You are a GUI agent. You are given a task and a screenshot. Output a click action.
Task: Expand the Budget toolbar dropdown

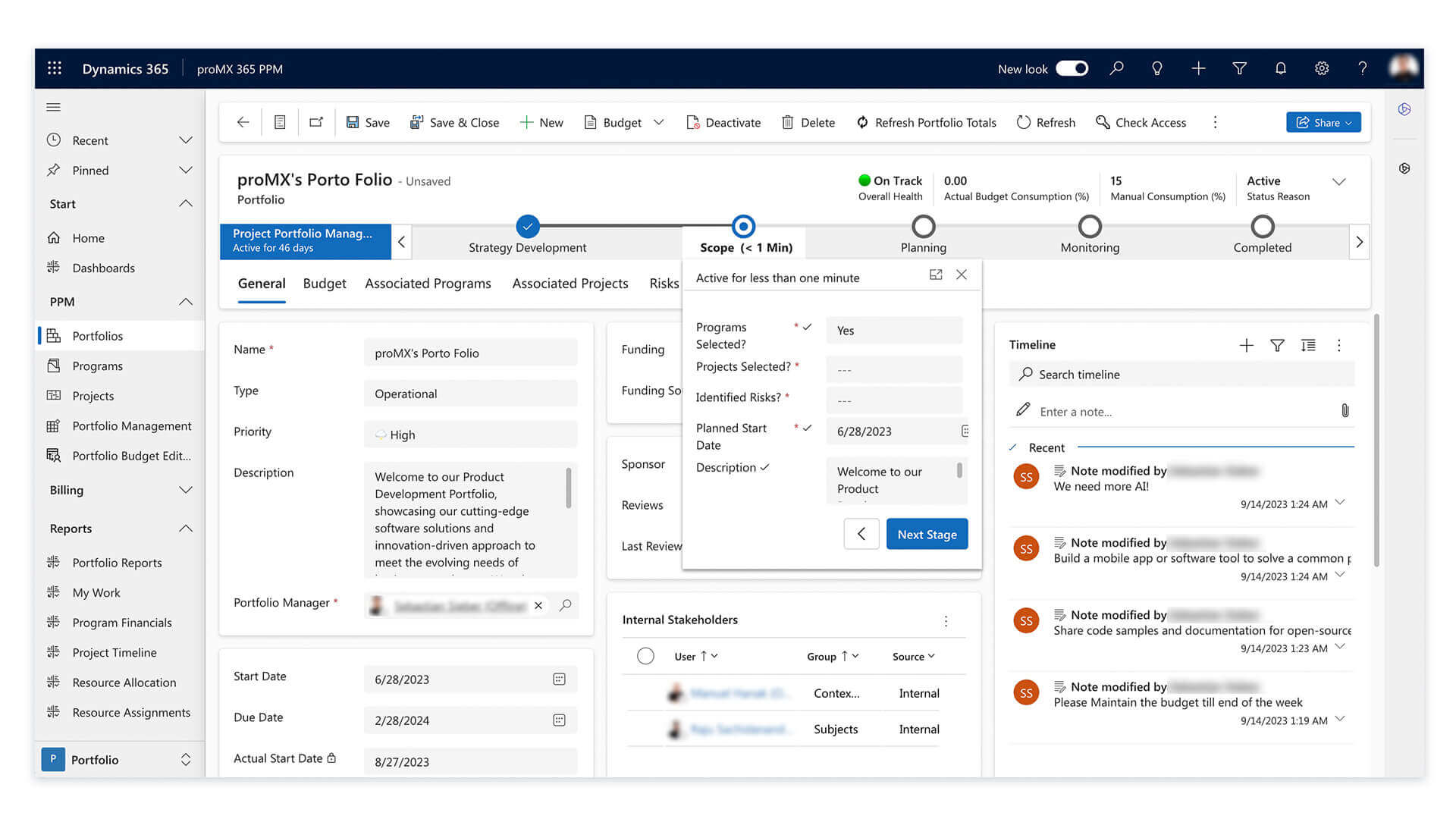tap(658, 122)
